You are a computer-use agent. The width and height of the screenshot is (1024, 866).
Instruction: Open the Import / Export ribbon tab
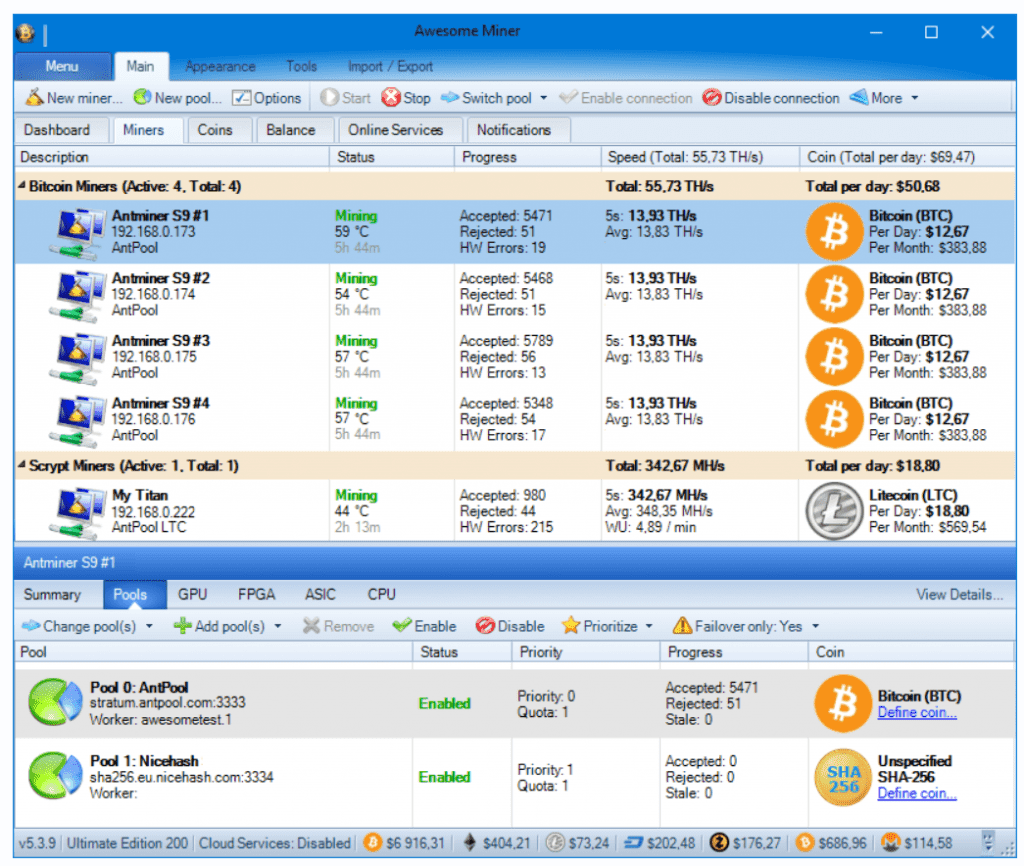coord(390,67)
